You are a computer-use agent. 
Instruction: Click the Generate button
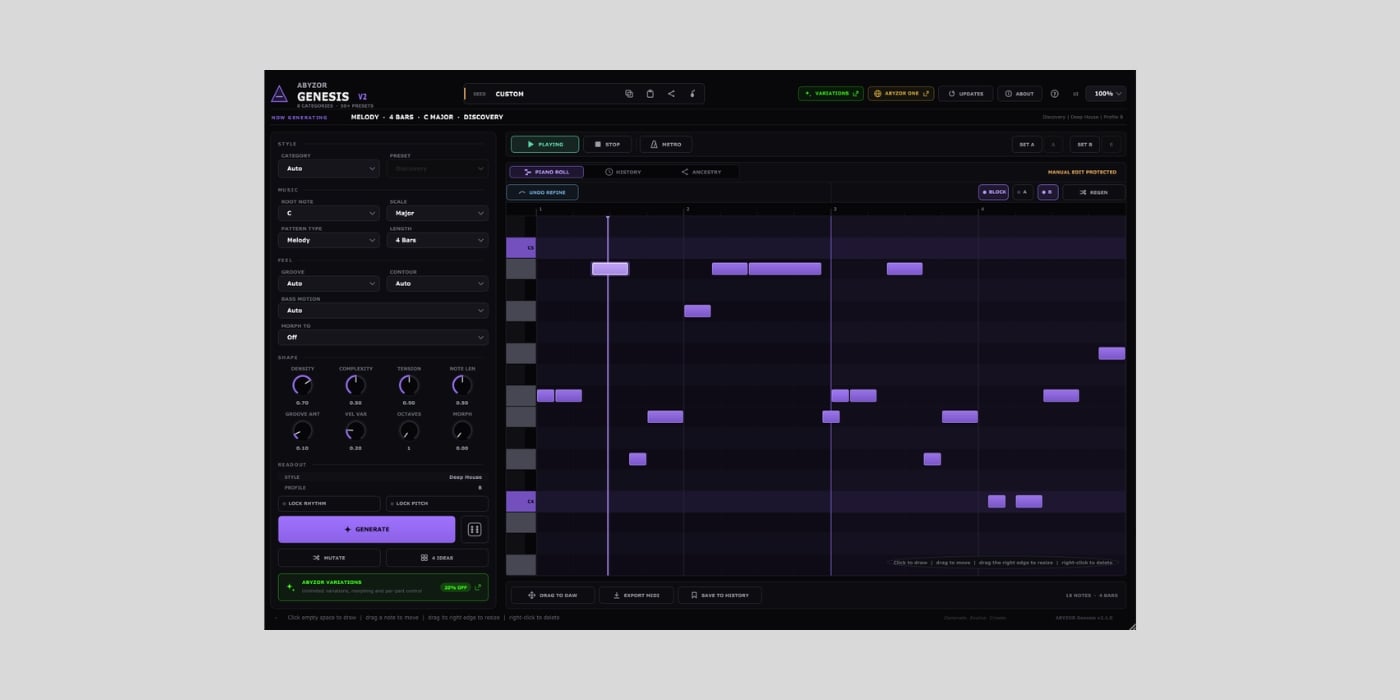pos(366,529)
